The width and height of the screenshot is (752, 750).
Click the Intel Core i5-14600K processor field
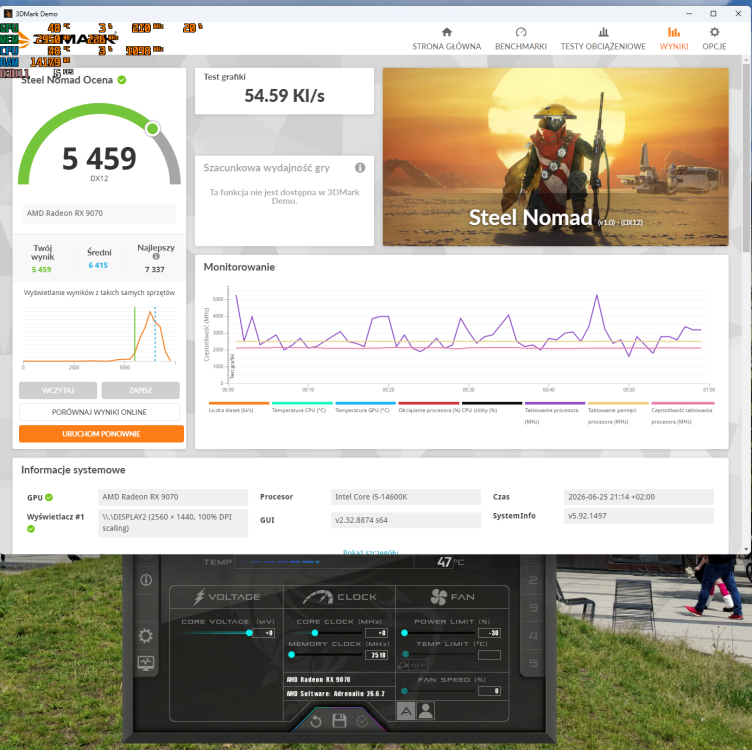pyautogui.click(x=406, y=497)
